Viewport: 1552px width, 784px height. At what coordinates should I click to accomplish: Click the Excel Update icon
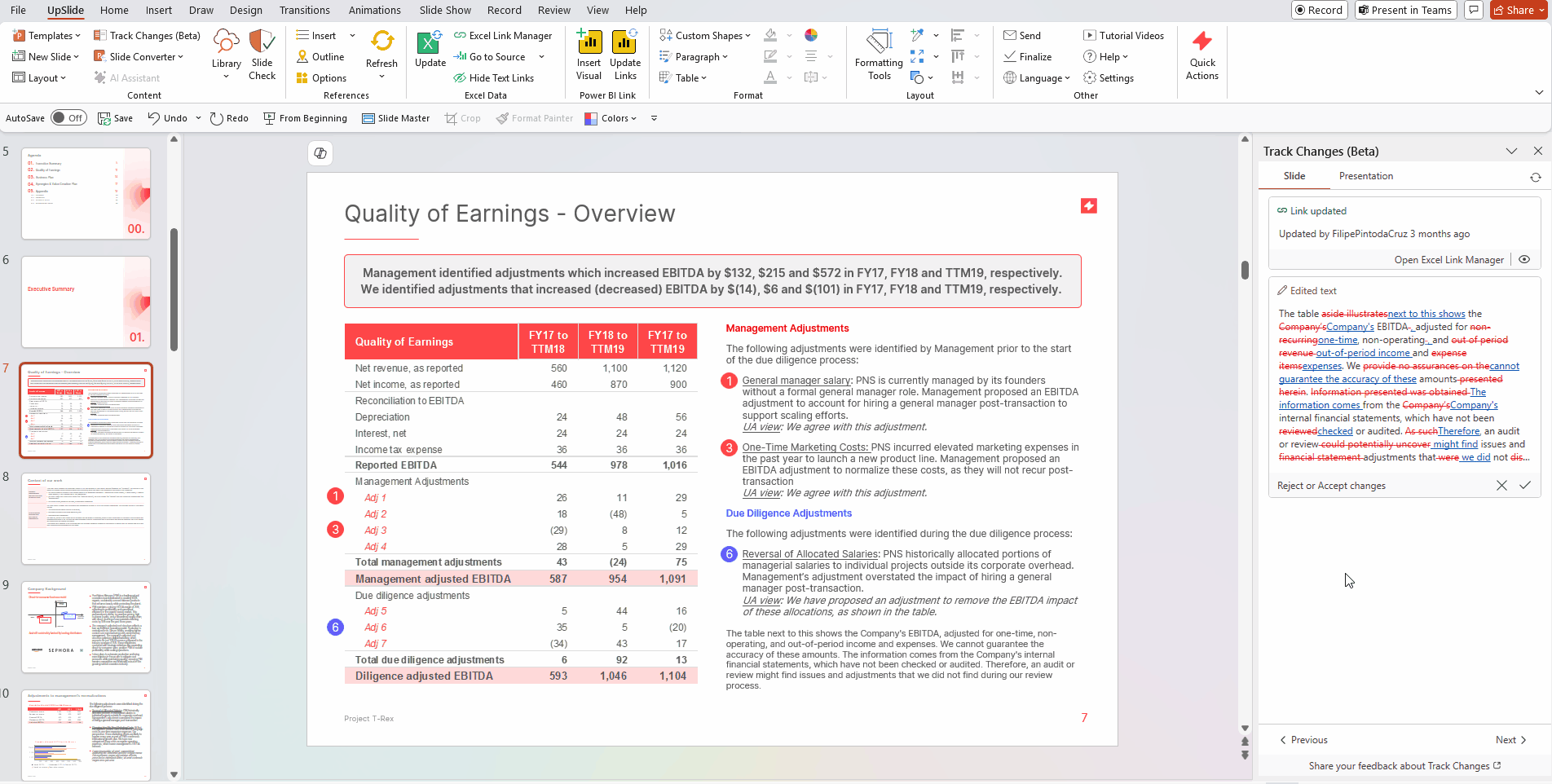click(430, 47)
